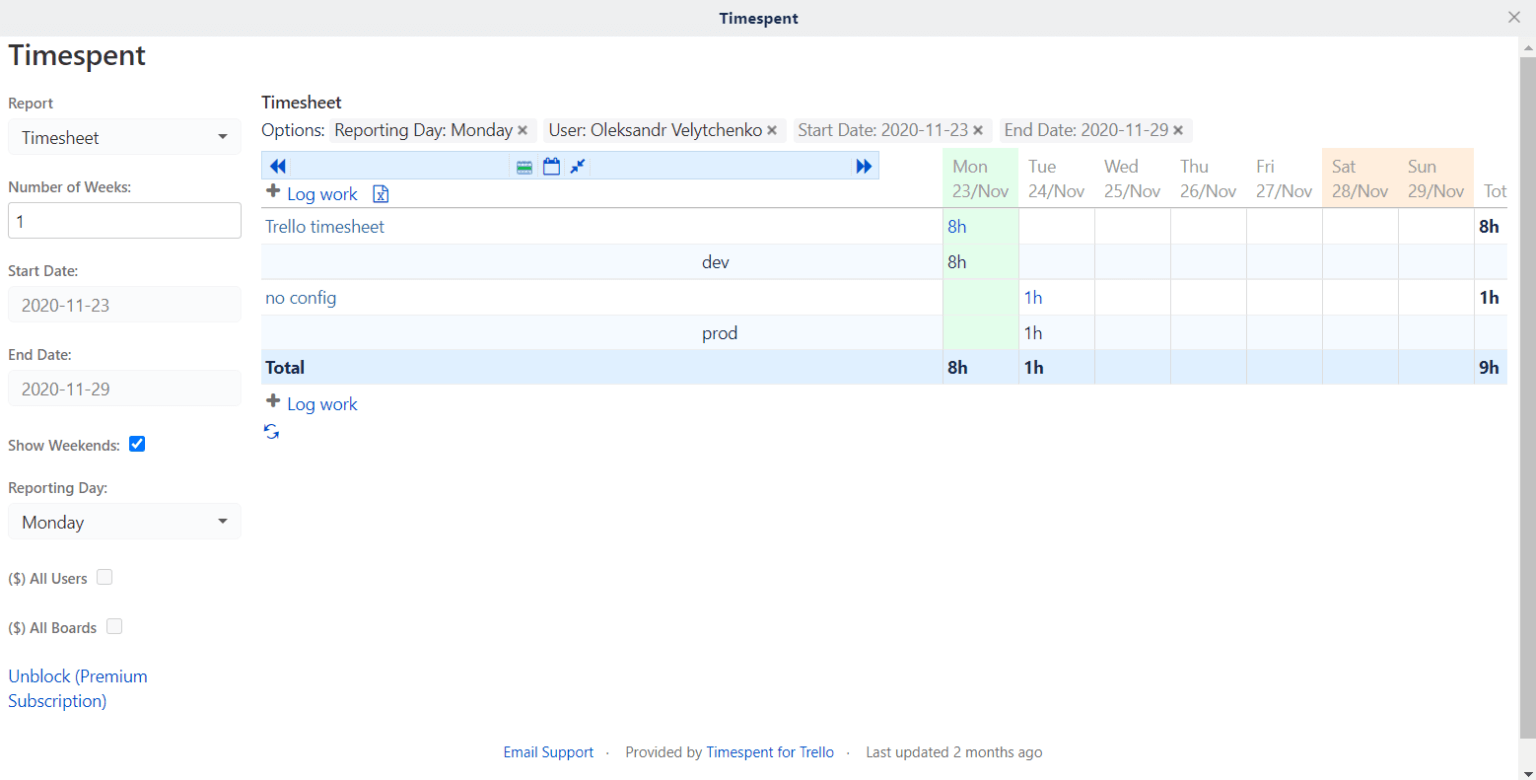Open the calendar date picker icon
The width and height of the screenshot is (1536, 780).
pyautogui.click(x=552, y=166)
